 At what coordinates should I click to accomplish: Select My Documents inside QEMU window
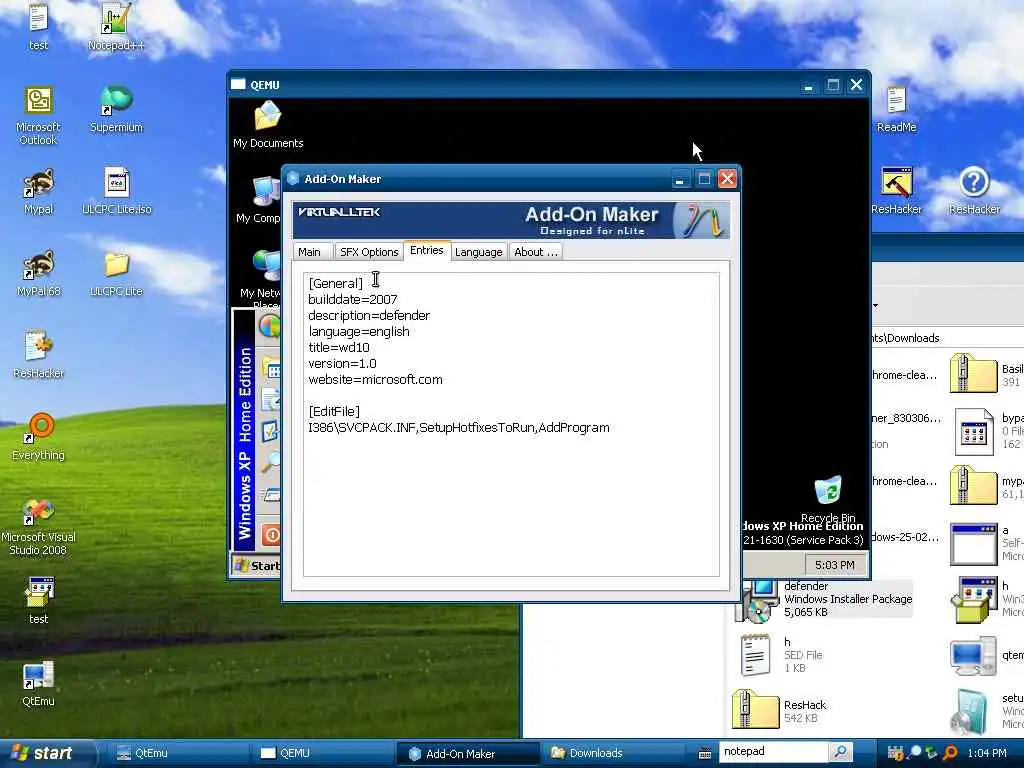[x=268, y=125]
